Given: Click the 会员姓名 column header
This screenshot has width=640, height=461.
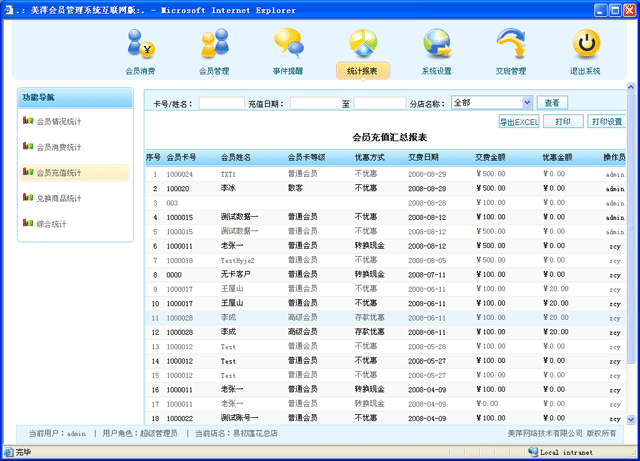Looking at the screenshot, I should click(x=236, y=157).
